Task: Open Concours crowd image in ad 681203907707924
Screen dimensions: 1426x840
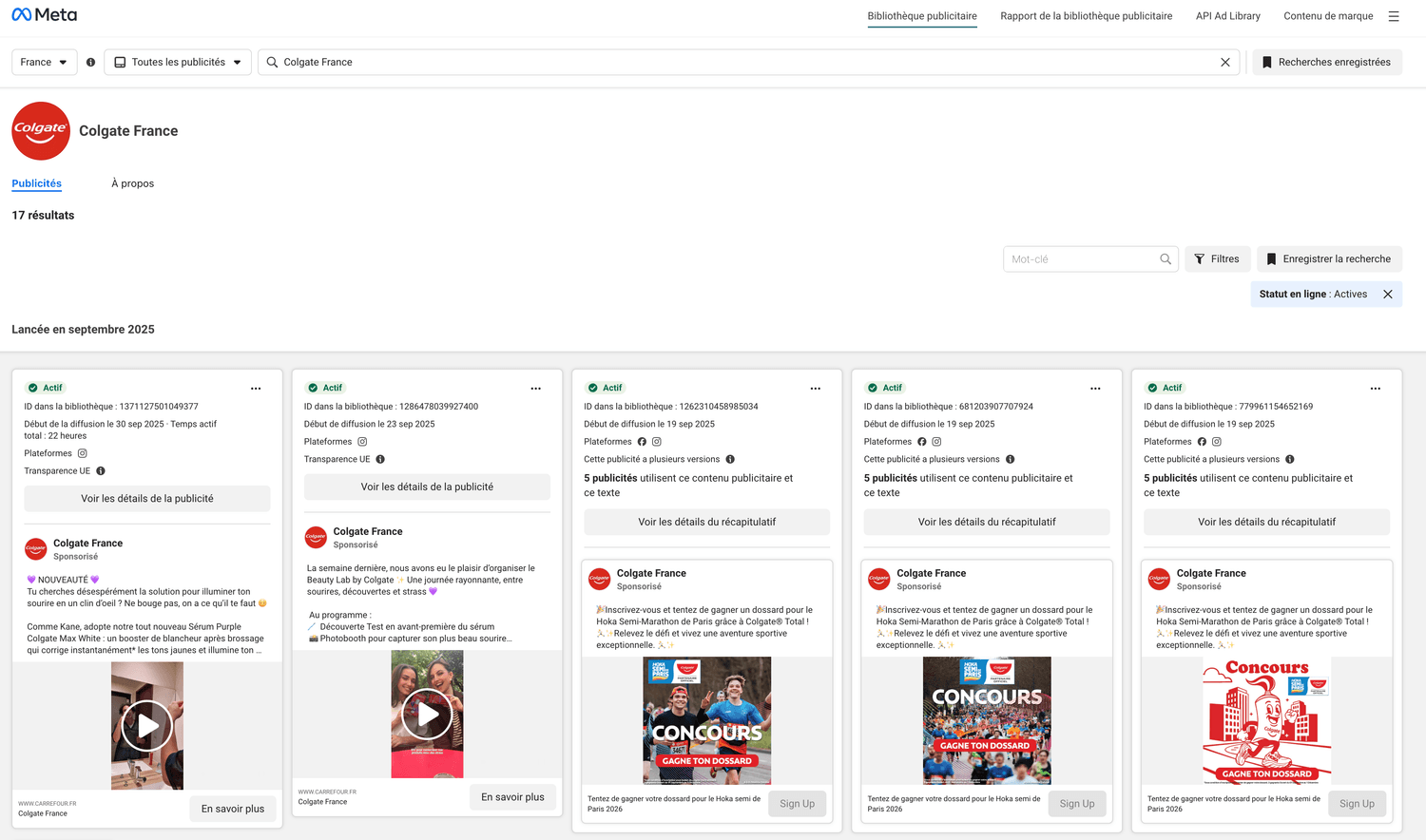Action: (x=987, y=721)
